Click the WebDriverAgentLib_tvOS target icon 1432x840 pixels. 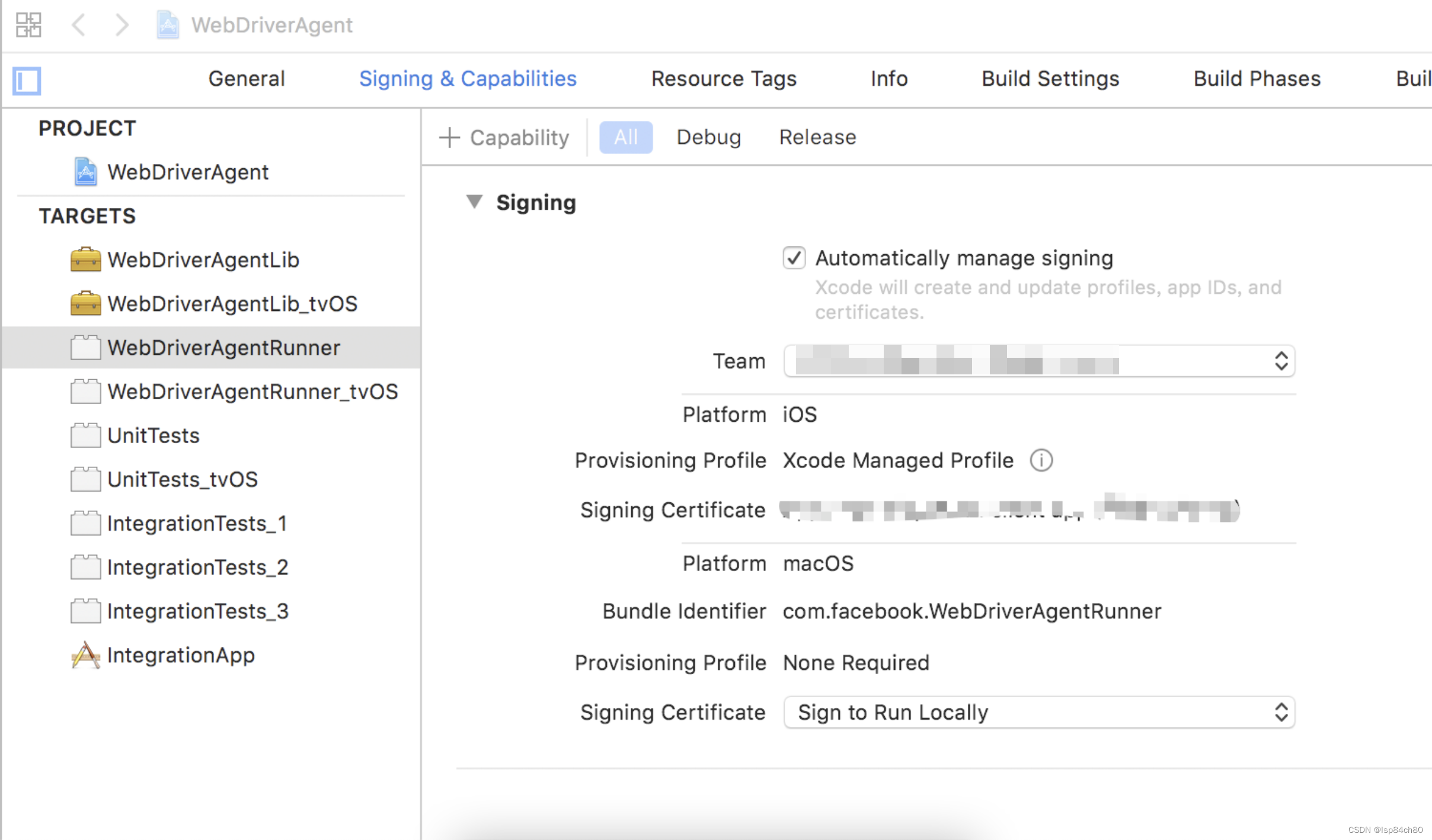pos(85,304)
